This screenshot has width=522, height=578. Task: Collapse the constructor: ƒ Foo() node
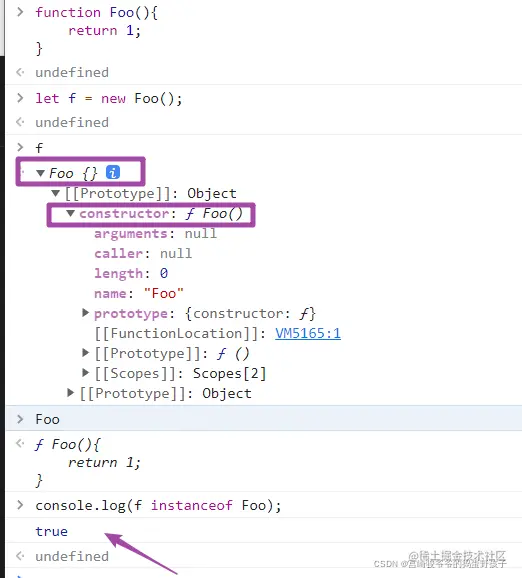point(70,213)
